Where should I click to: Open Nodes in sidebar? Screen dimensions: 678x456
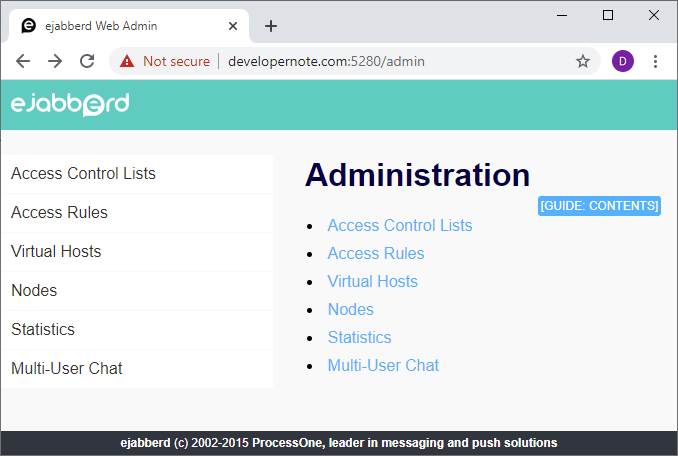pyautogui.click(x=137, y=290)
